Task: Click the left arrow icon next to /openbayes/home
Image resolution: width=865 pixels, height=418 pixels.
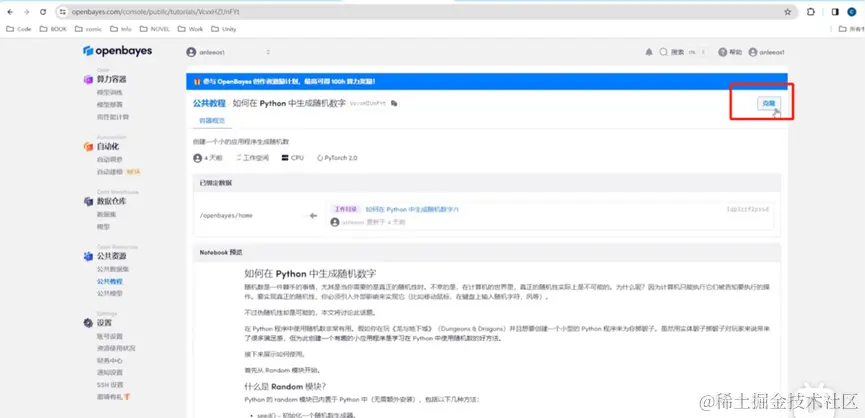Action: point(313,216)
